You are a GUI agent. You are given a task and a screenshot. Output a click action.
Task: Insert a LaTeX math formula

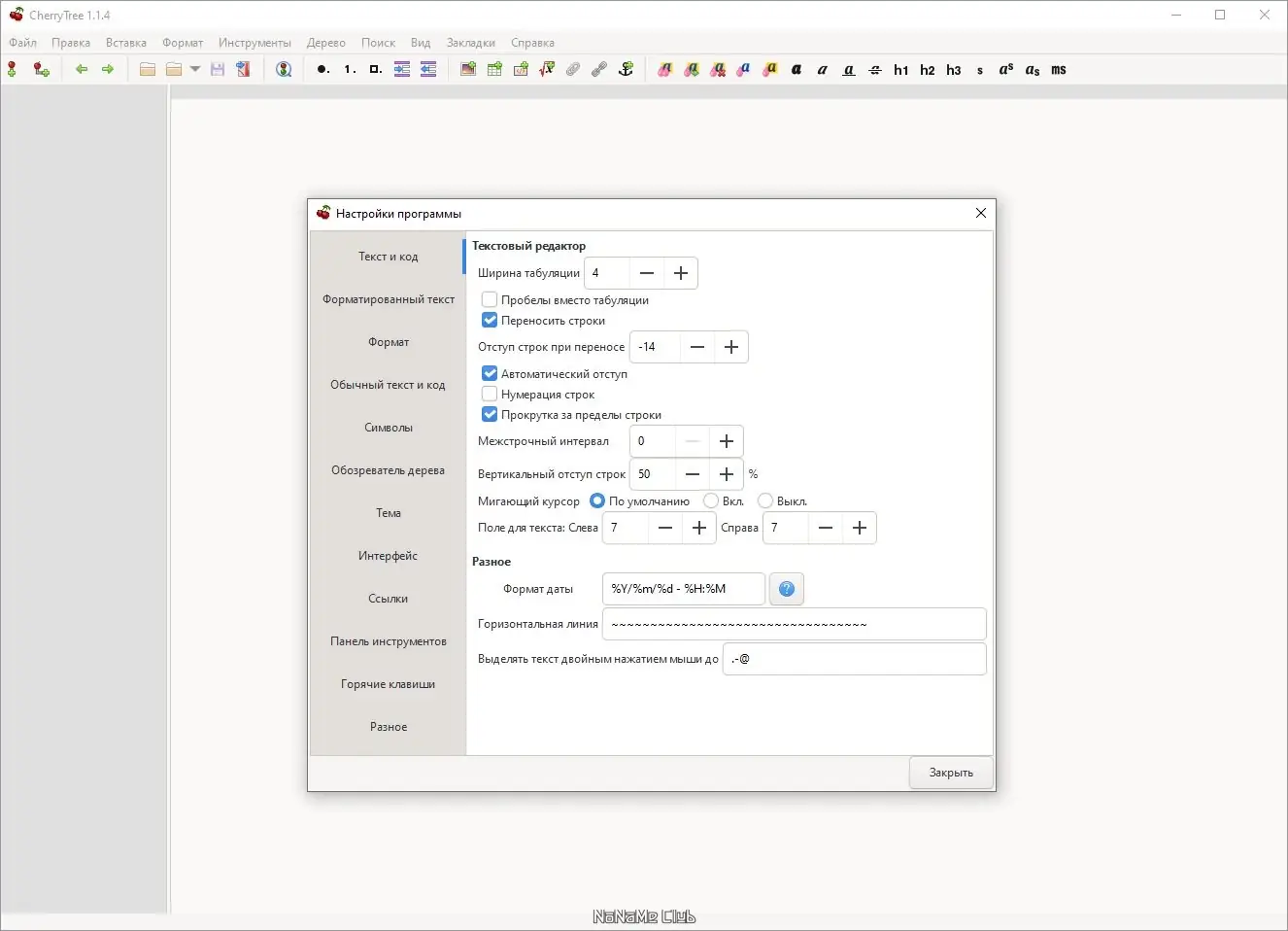tap(547, 69)
